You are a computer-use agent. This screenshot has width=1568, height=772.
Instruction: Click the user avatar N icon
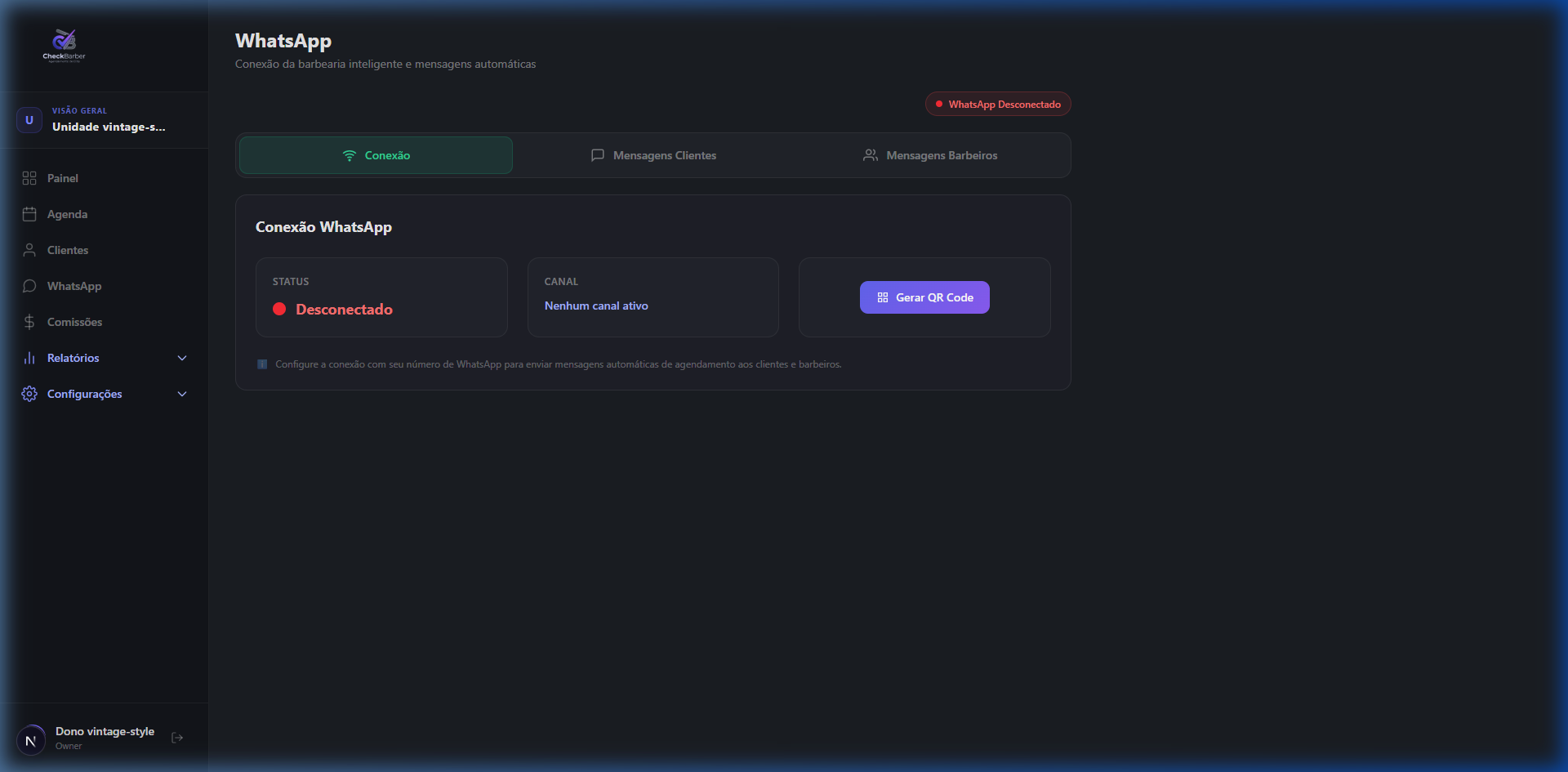coord(31,741)
